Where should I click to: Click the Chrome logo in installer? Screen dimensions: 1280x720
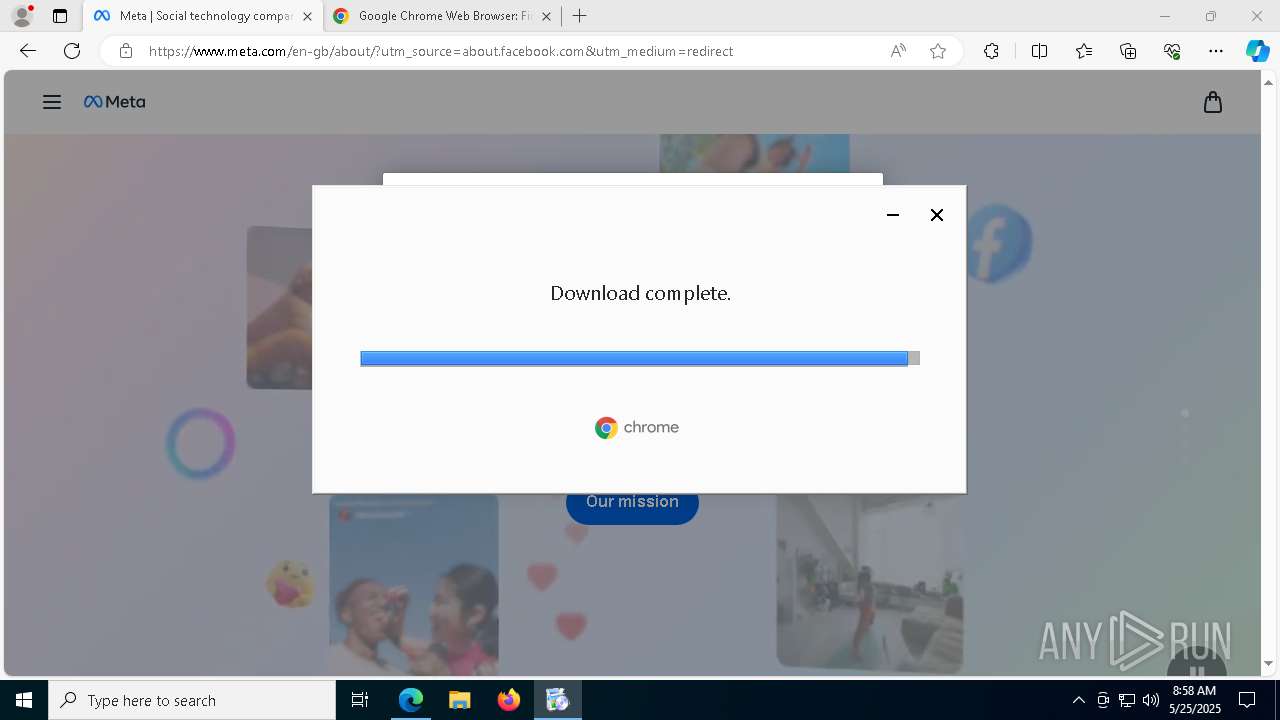tap(637, 428)
